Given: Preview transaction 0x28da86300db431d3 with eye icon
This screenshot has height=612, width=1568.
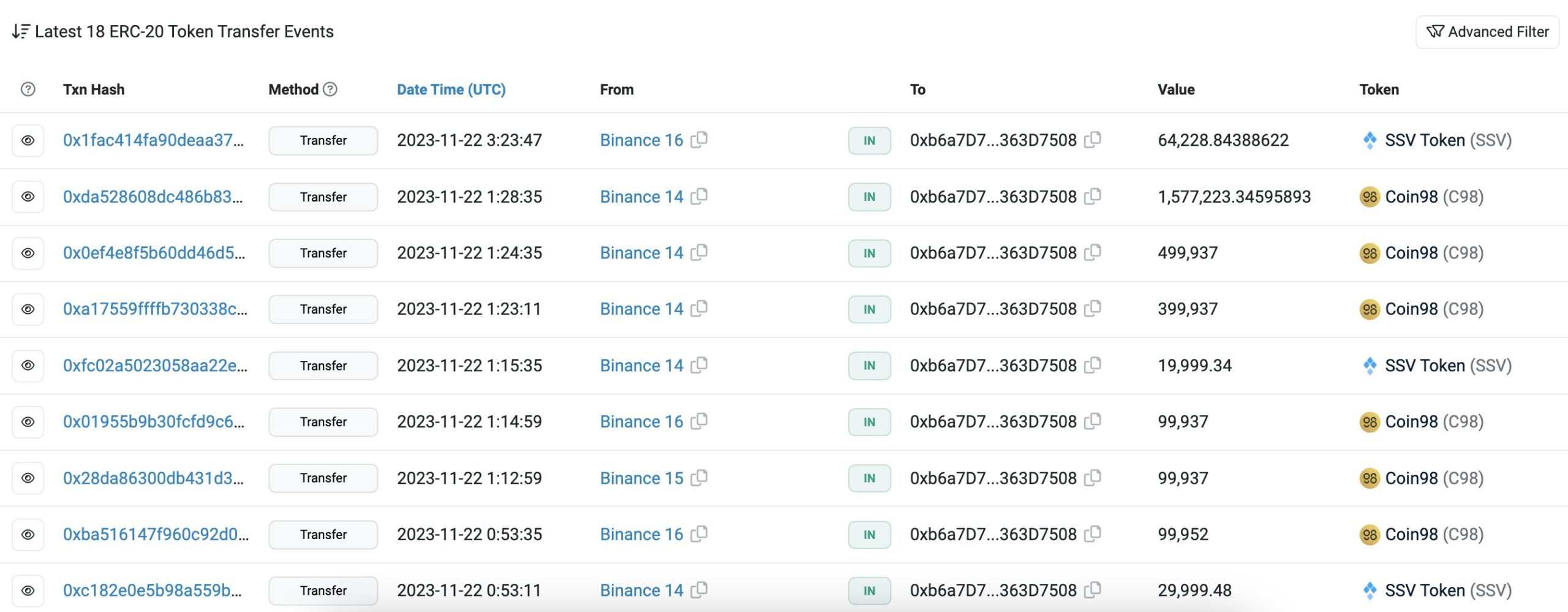Looking at the screenshot, I should (x=28, y=478).
